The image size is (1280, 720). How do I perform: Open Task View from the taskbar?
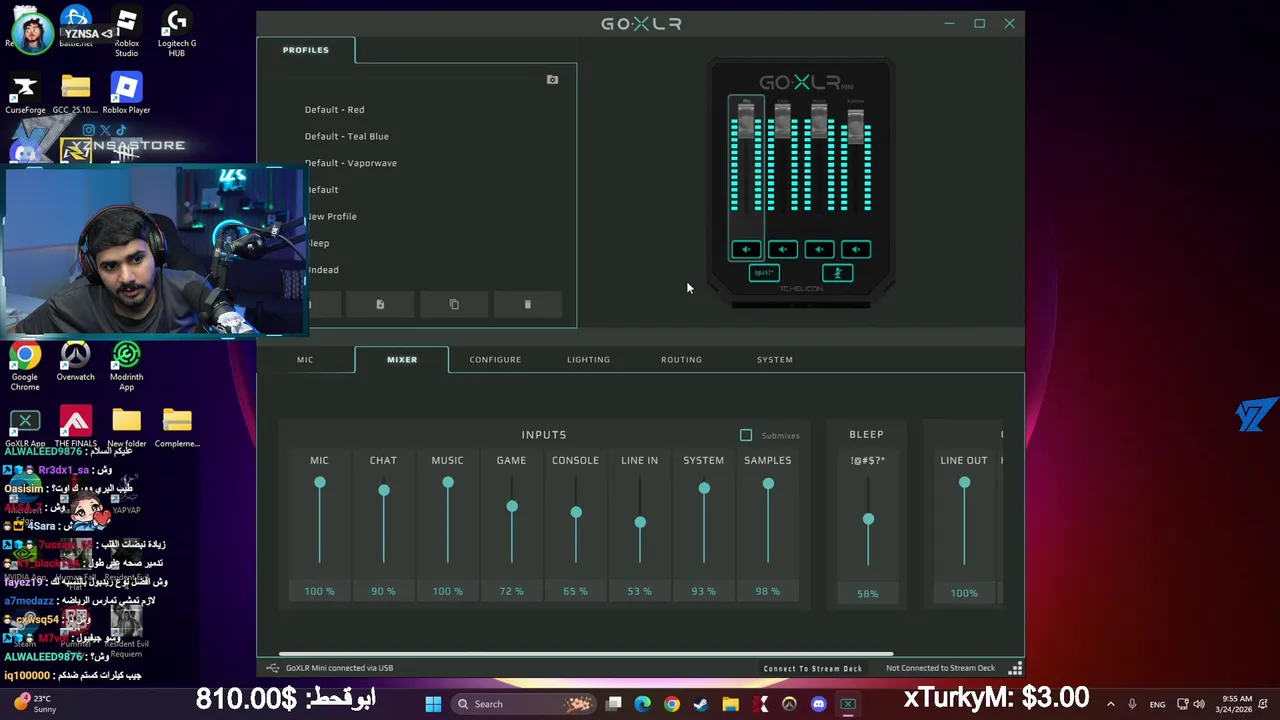tap(613, 704)
